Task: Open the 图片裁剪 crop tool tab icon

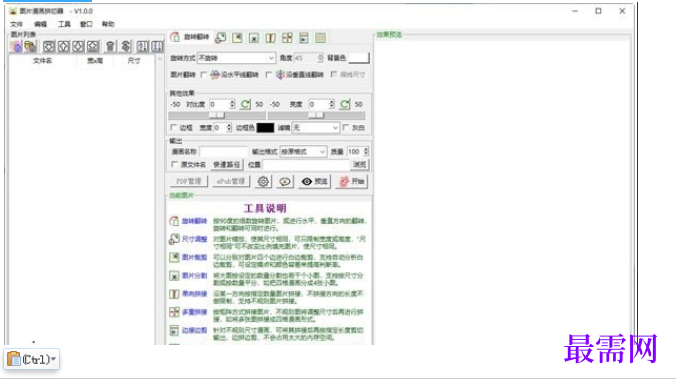Action: coord(237,38)
